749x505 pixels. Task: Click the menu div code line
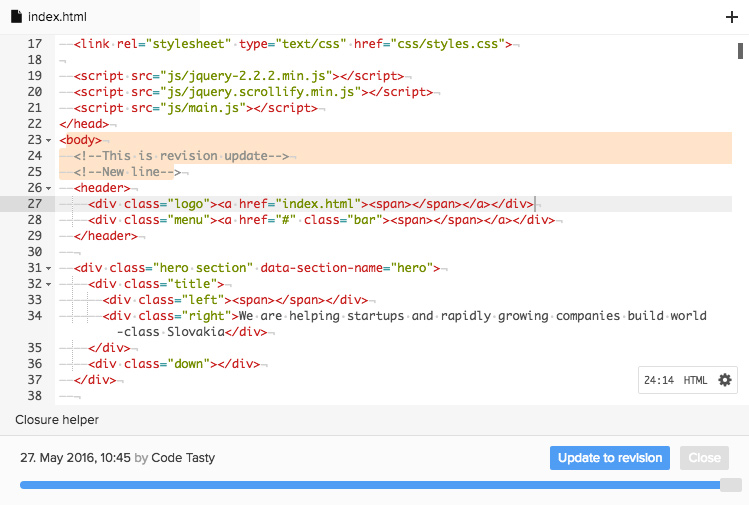pyautogui.click(x=321, y=220)
